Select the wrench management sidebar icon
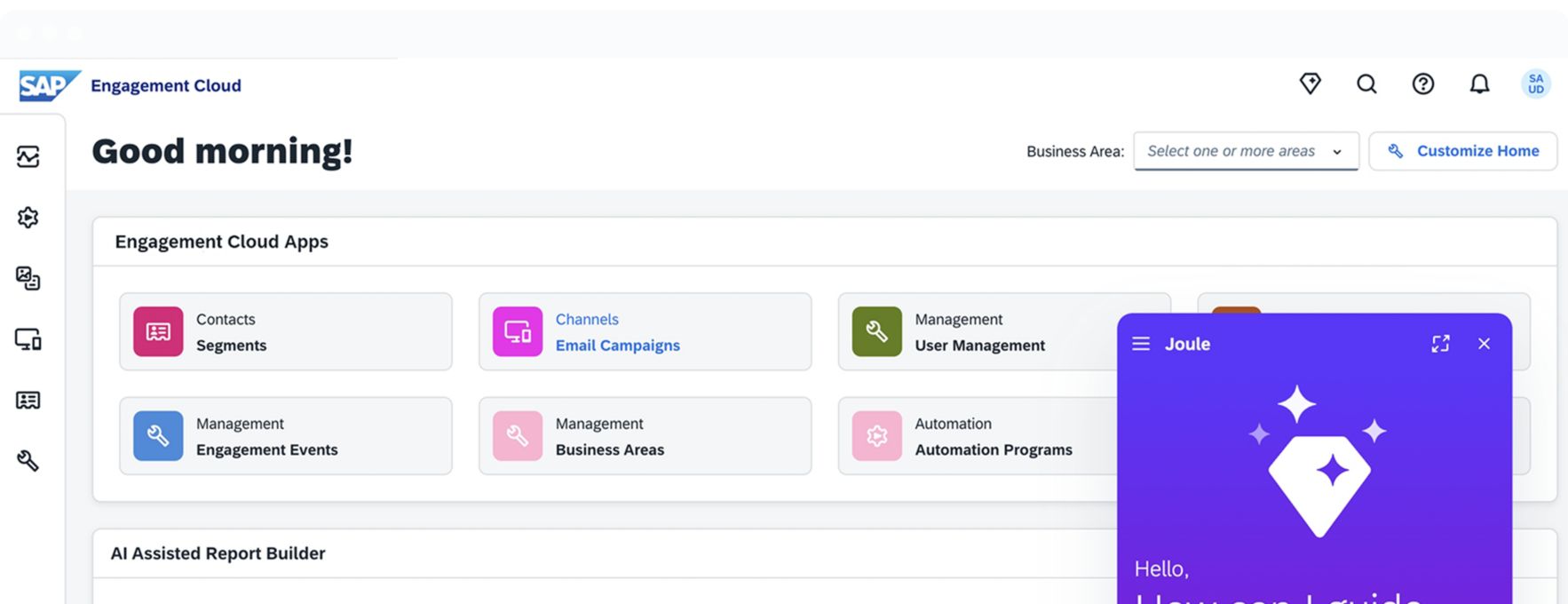Viewport: 1568px width, 604px height. point(28,460)
